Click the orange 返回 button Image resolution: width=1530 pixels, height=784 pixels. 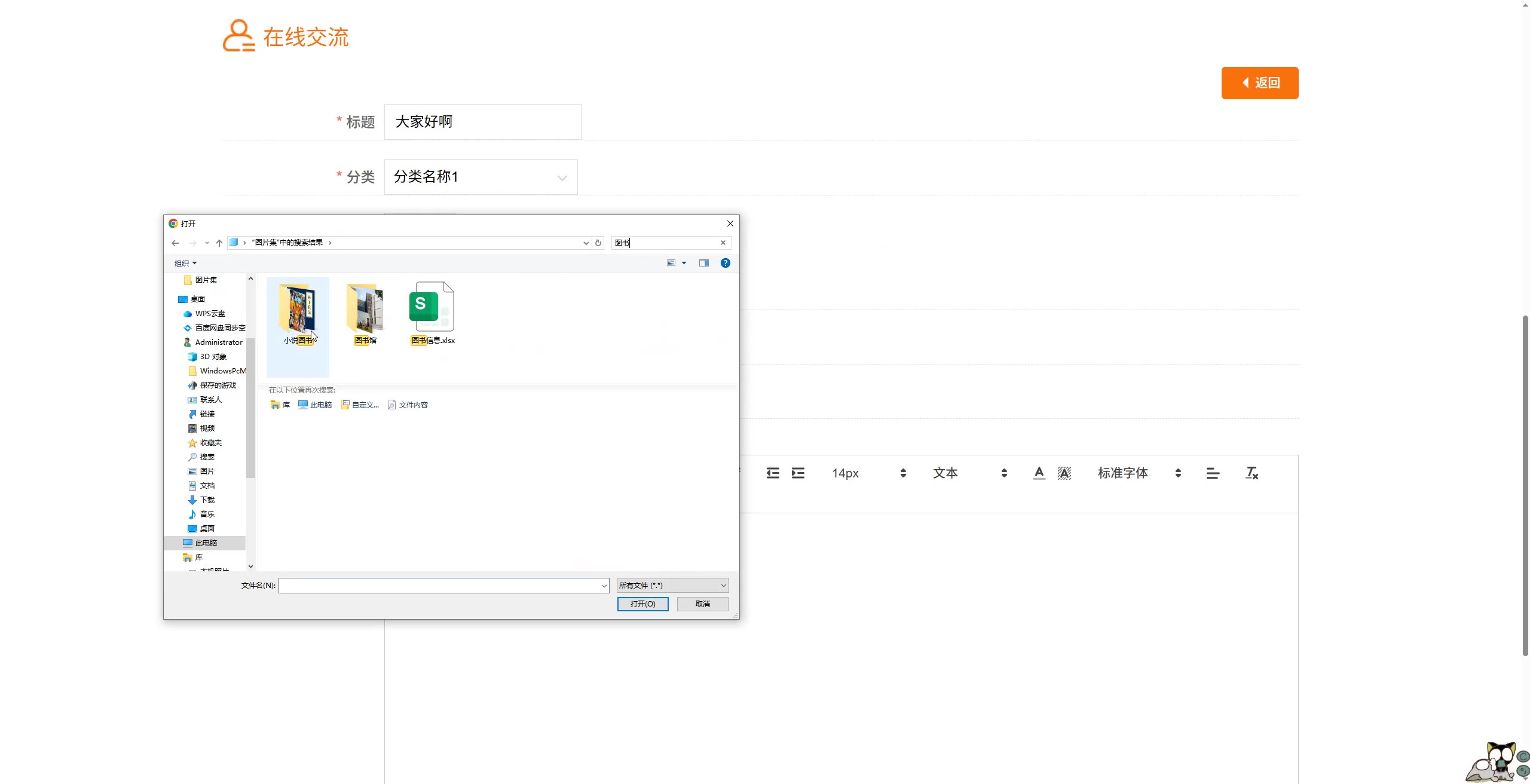coord(1260,83)
